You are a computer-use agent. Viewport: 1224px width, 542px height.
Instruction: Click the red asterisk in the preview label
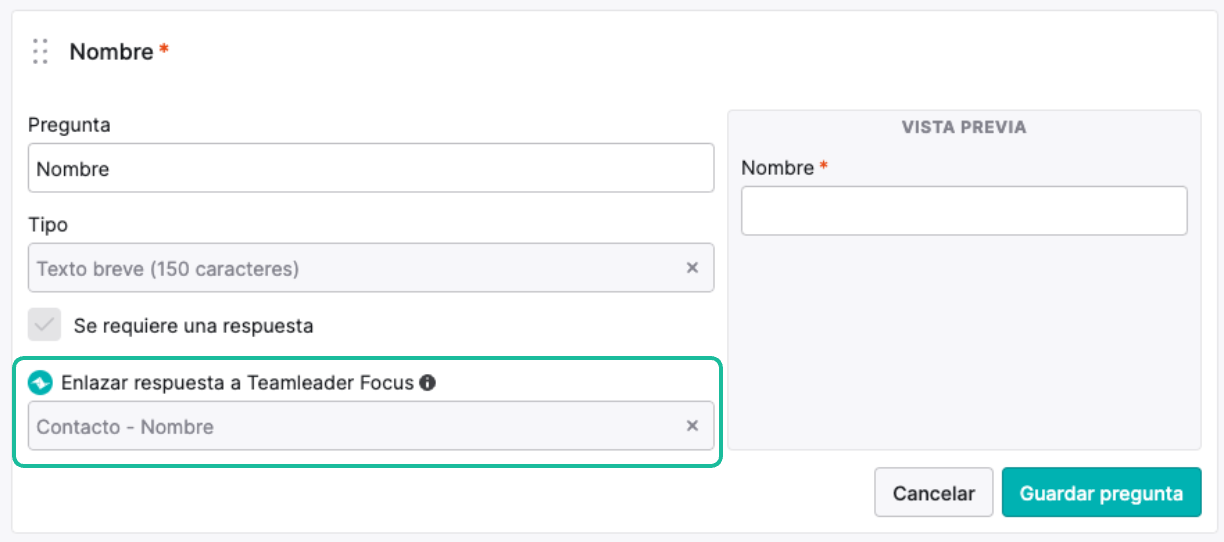pyautogui.click(x=824, y=166)
